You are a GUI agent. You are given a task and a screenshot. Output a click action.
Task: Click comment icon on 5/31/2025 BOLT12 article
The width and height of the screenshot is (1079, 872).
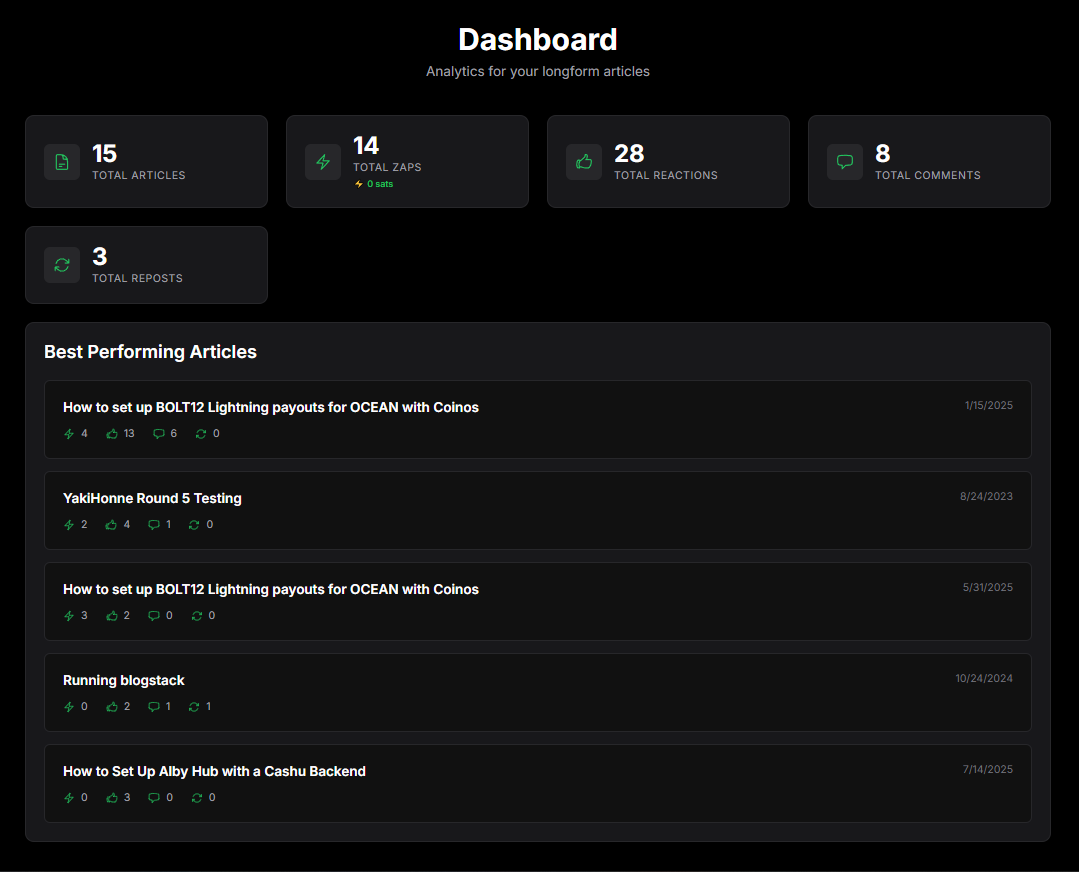coord(153,615)
